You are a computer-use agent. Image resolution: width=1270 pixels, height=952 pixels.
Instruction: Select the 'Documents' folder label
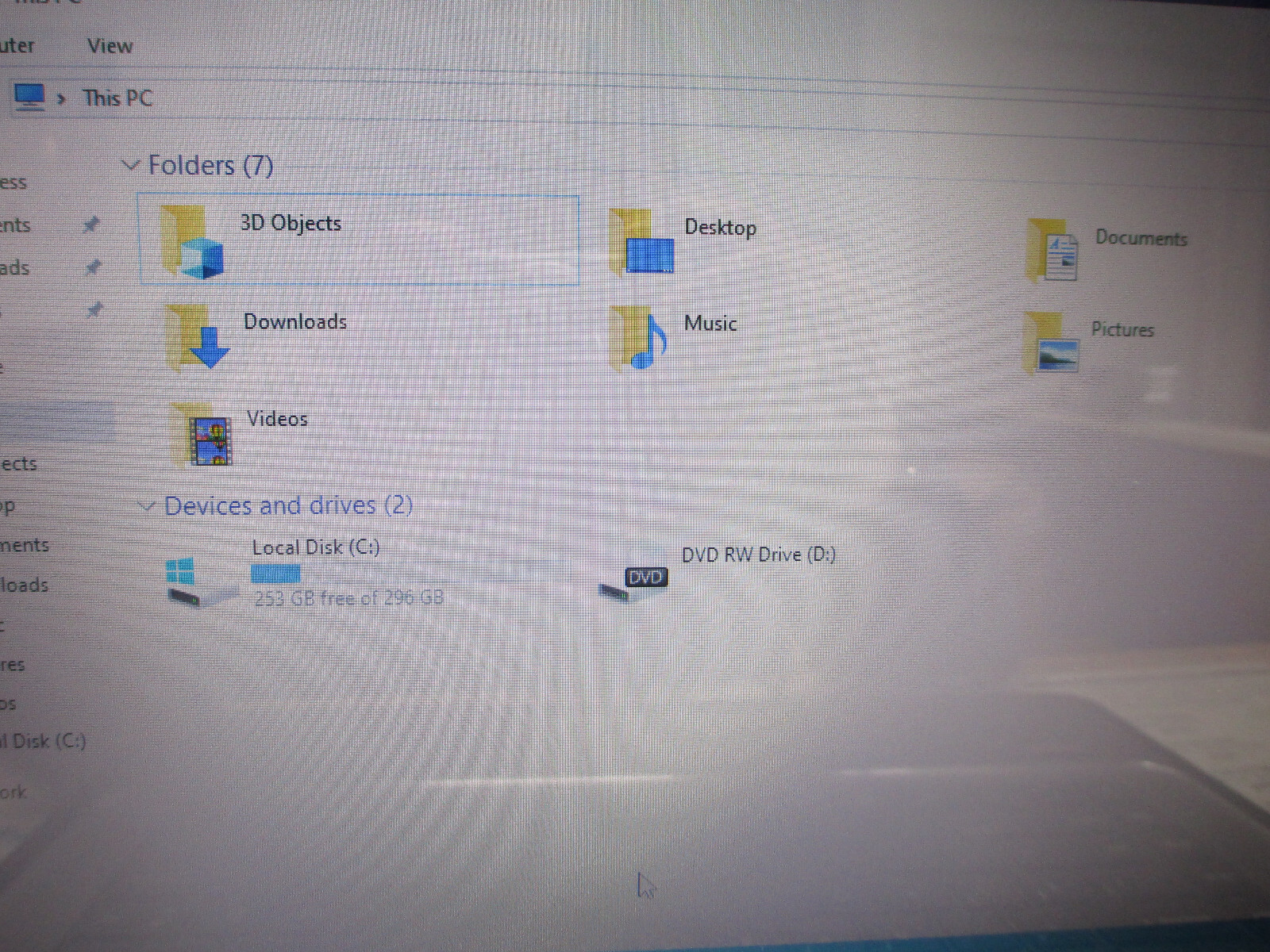click(x=1141, y=238)
